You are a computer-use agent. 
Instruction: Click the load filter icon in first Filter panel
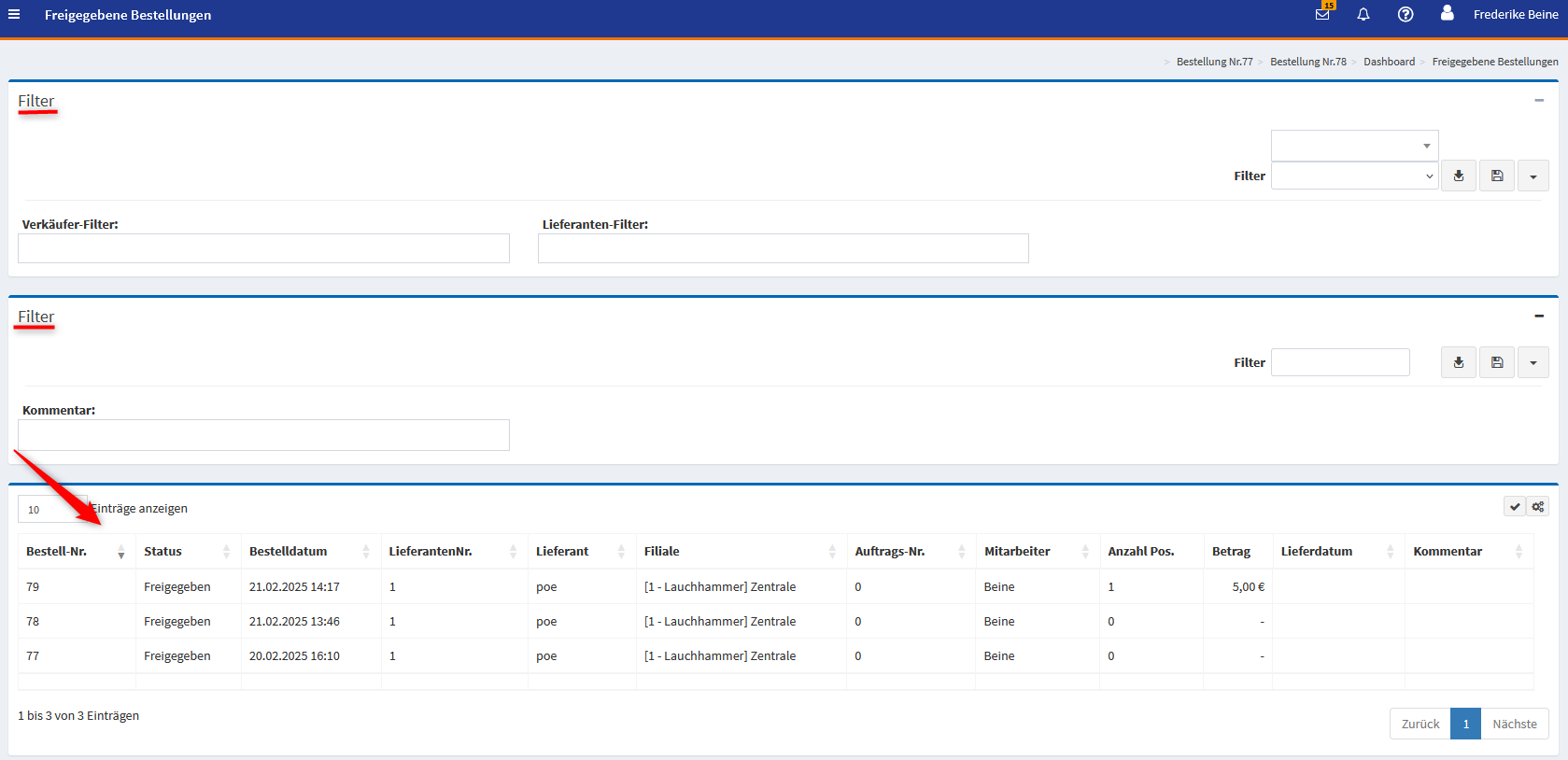pyautogui.click(x=1459, y=176)
